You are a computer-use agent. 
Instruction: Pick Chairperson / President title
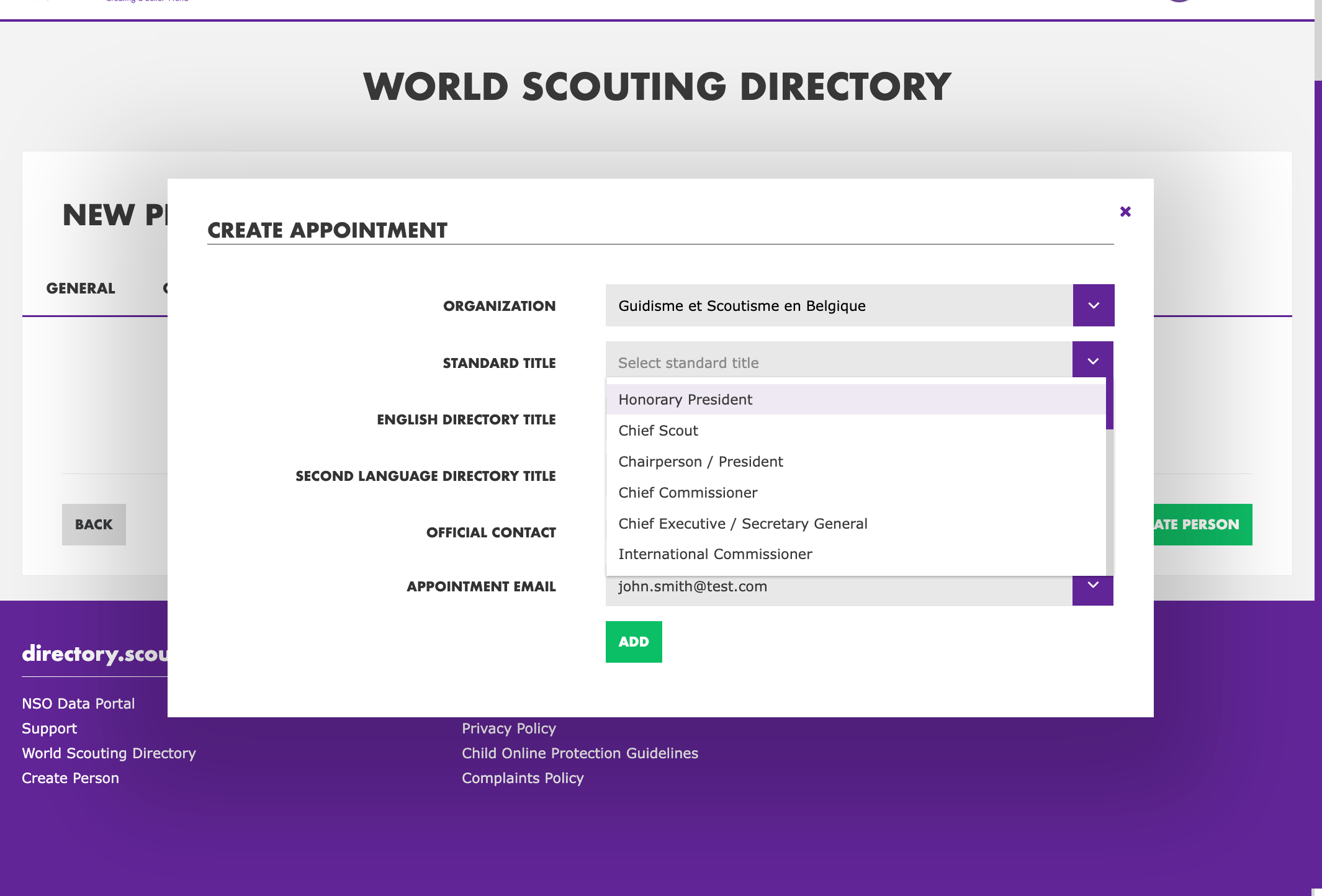point(856,462)
